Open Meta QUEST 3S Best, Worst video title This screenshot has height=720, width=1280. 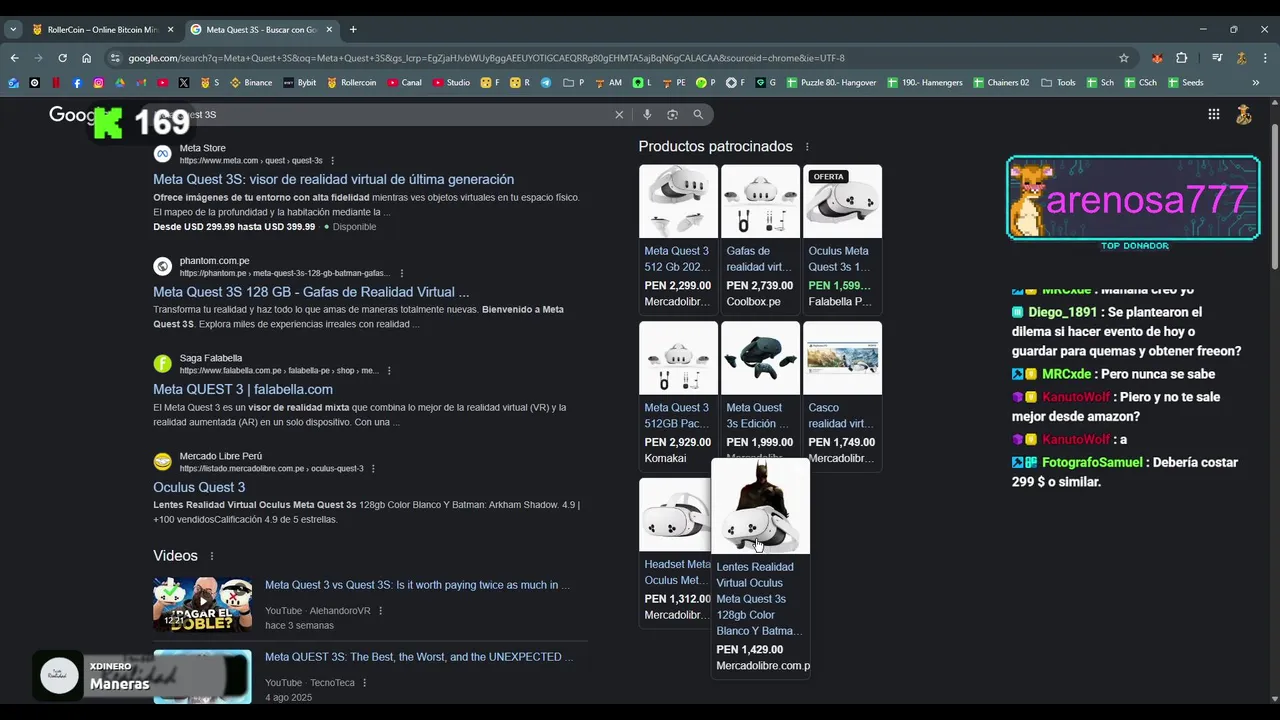click(419, 657)
